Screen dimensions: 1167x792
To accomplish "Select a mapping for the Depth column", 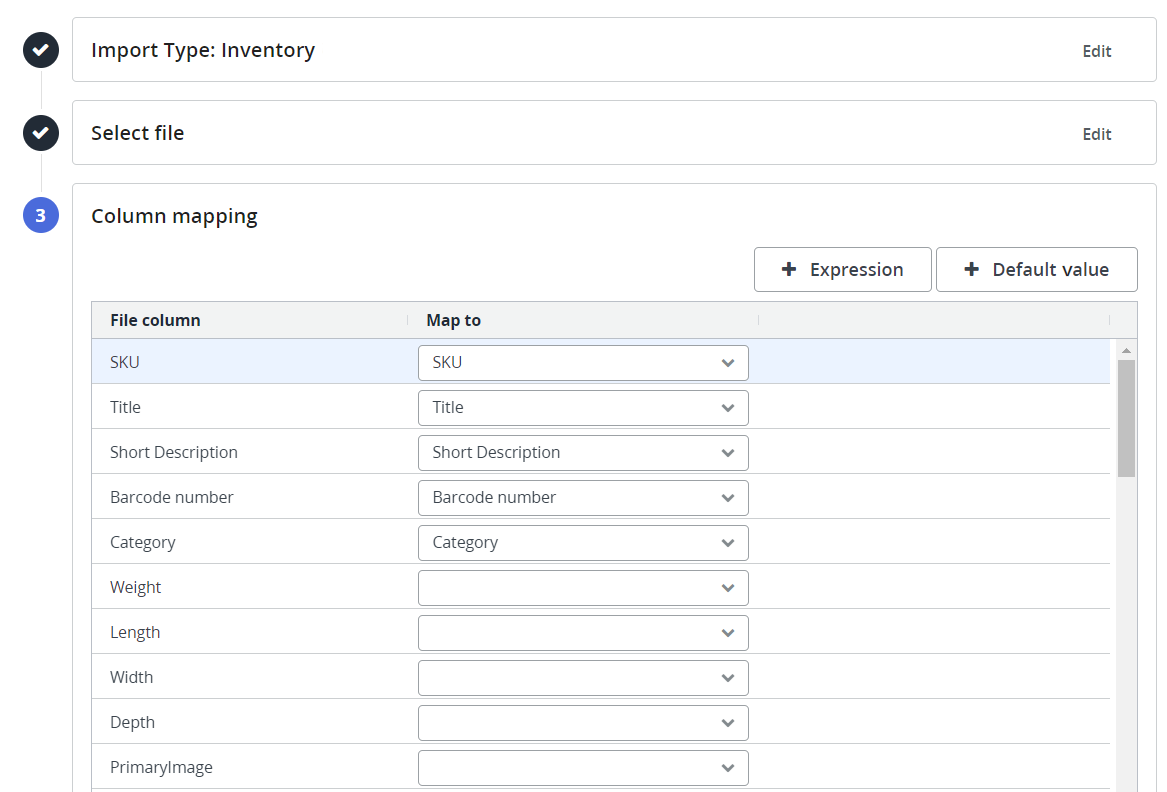I will click(582, 723).
